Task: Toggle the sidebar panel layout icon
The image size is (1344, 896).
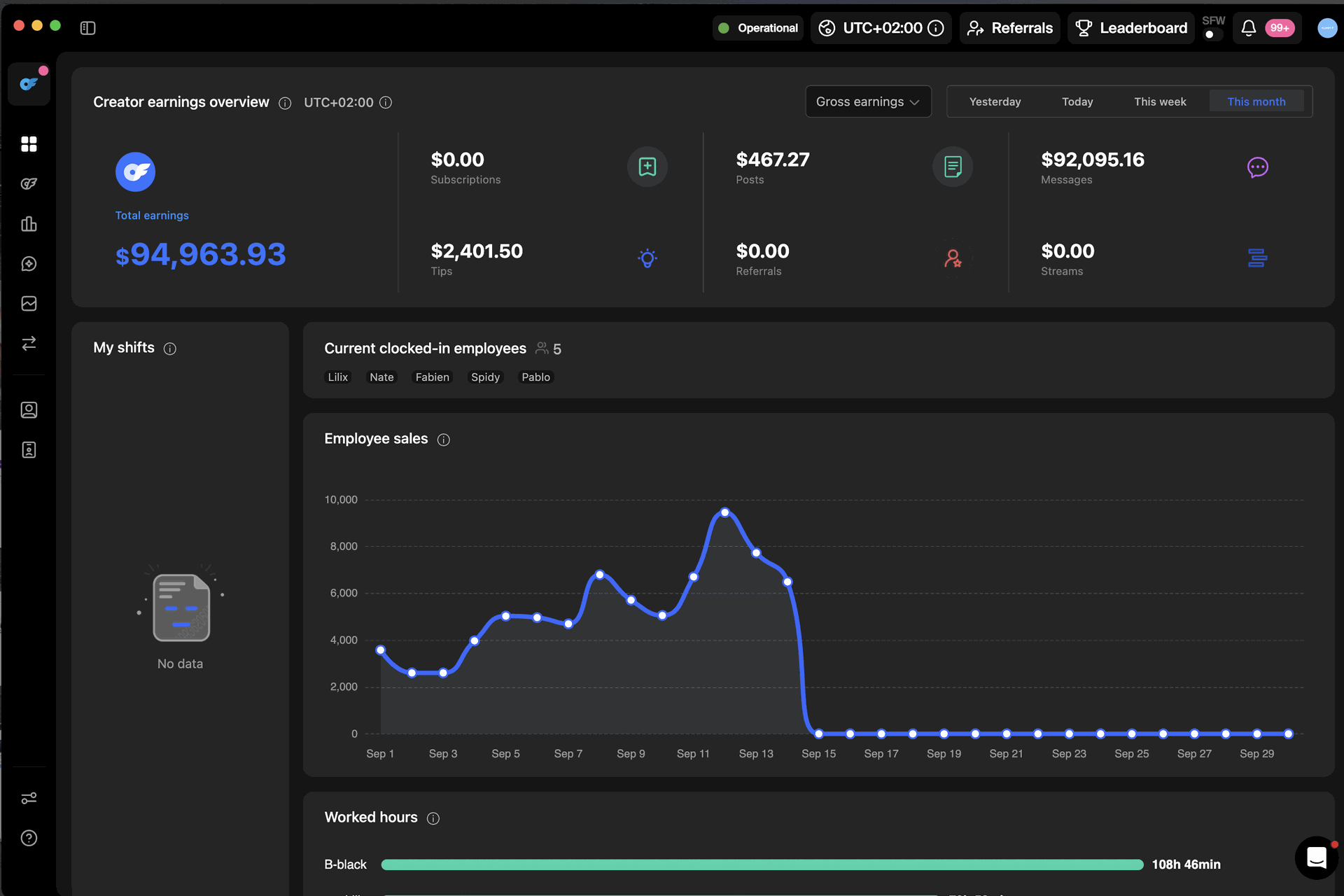Action: [x=87, y=28]
